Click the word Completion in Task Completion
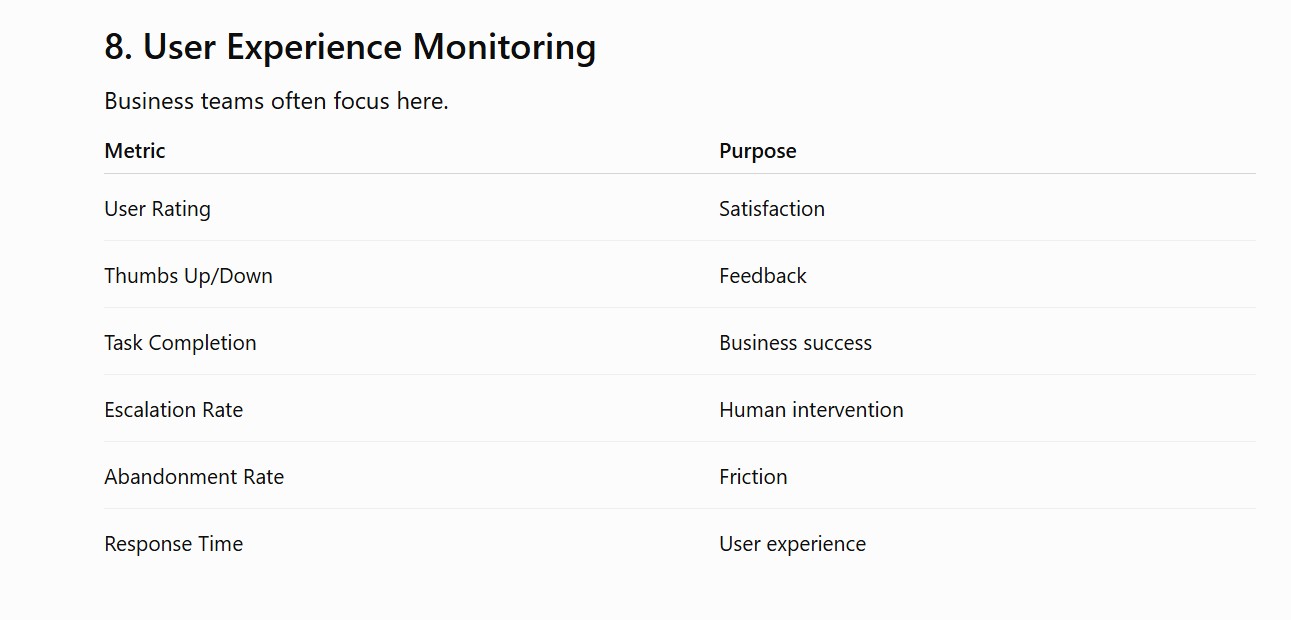1291x620 pixels. point(203,343)
